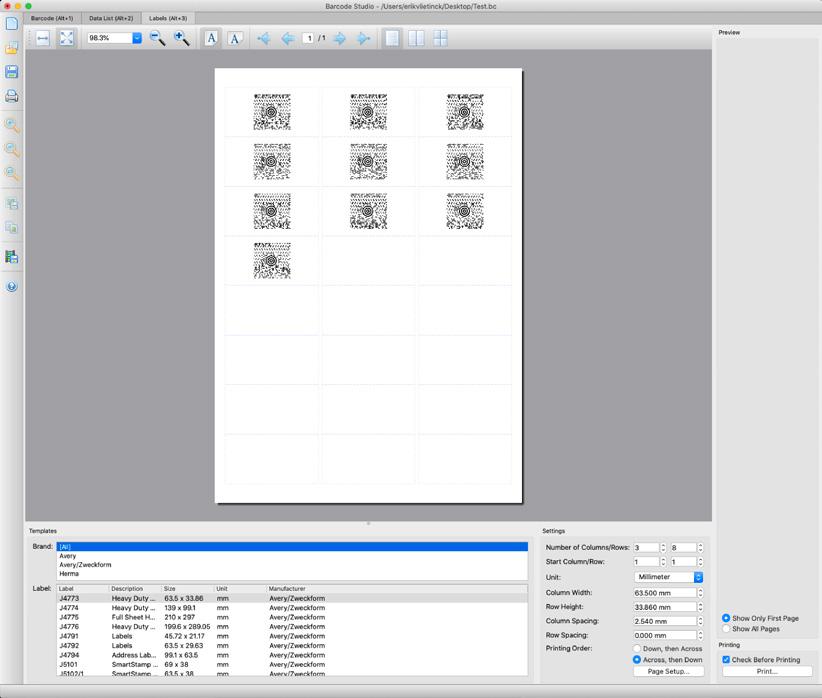Select the J4773 label template row

[x=292, y=598]
